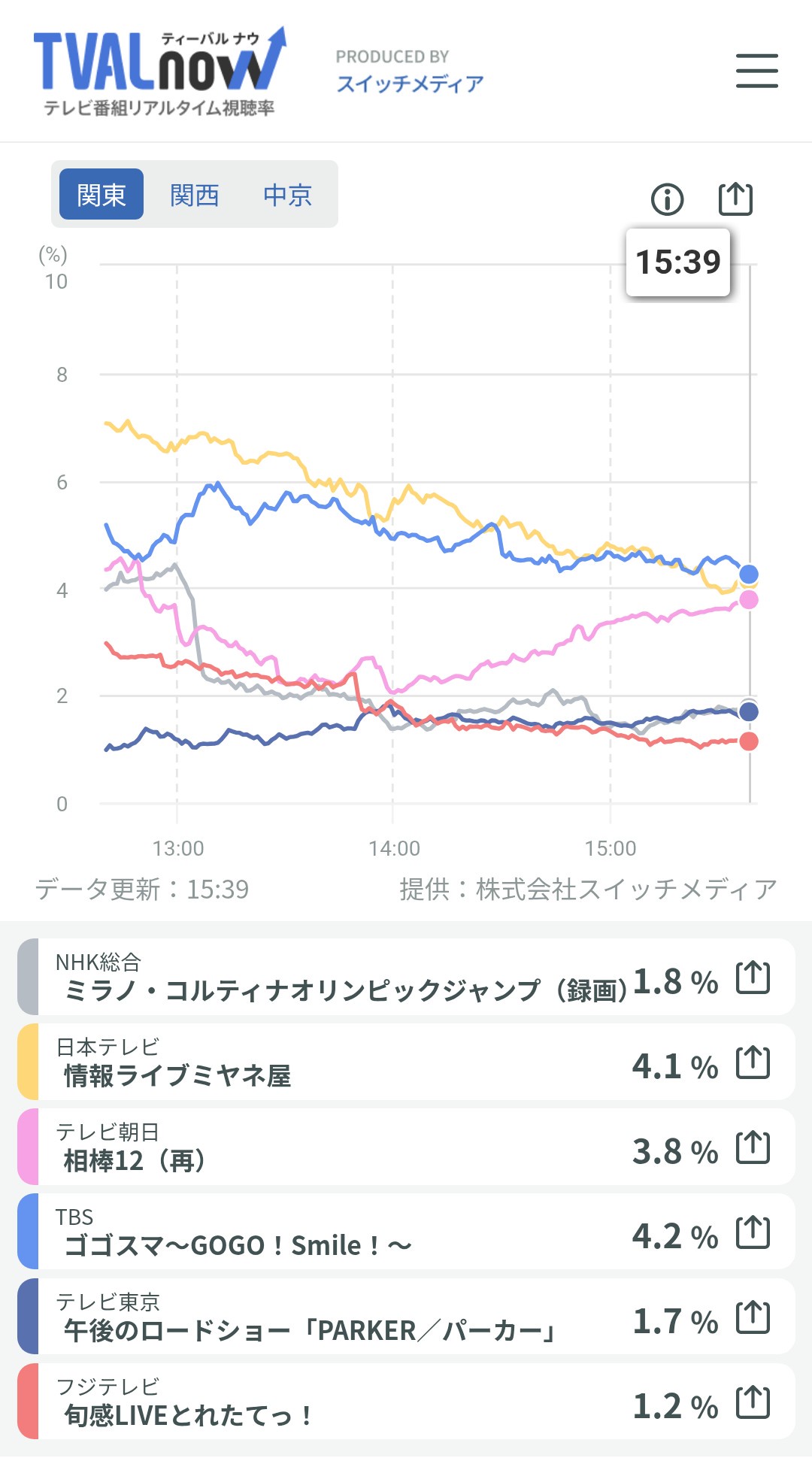Click the 15:39 time tooltip
The width and height of the screenshot is (812, 1458).
tap(678, 262)
